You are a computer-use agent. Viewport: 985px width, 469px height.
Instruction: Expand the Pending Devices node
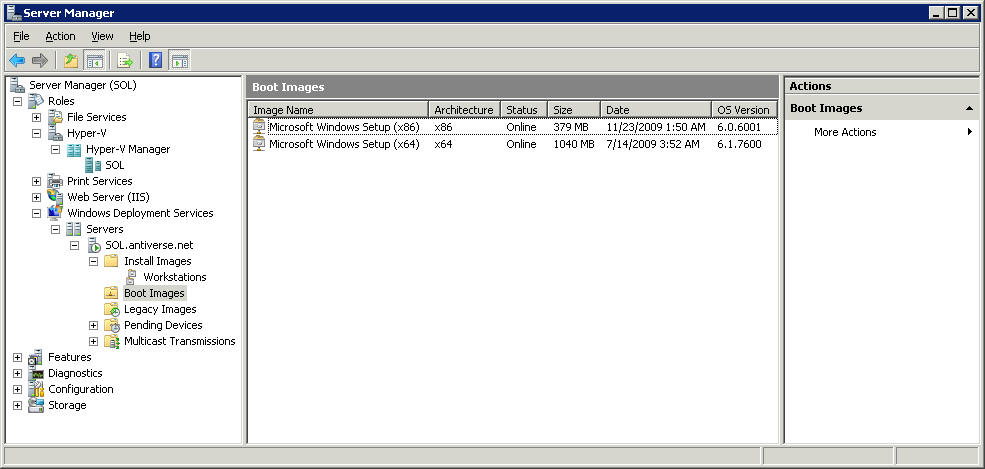pos(94,325)
